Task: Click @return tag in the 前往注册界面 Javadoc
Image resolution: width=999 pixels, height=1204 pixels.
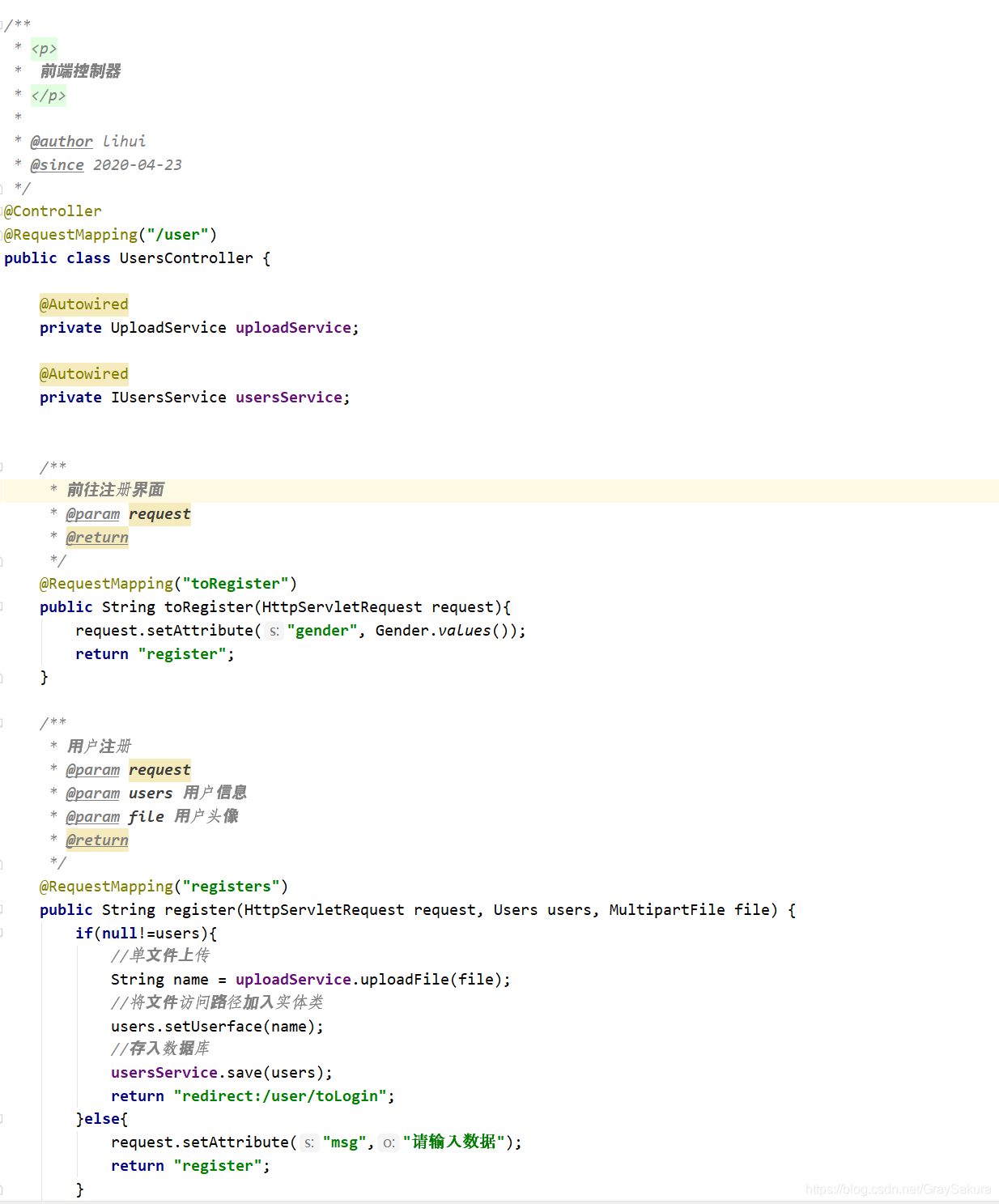Action: [x=97, y=538]
